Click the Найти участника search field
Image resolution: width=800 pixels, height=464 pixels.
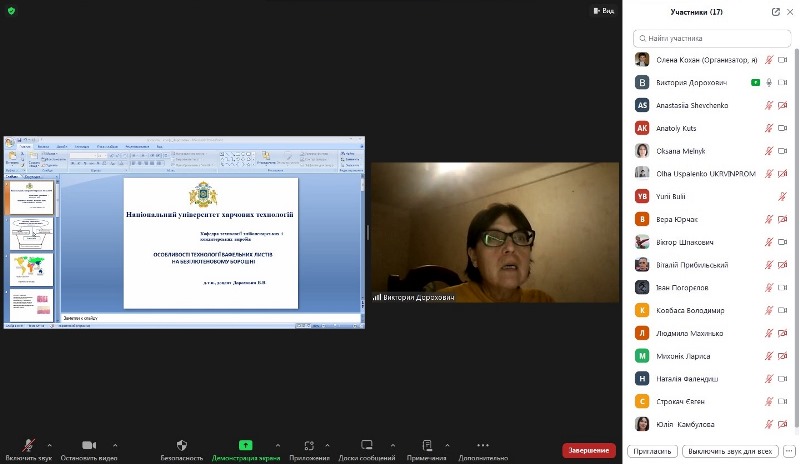coord(712,38)
